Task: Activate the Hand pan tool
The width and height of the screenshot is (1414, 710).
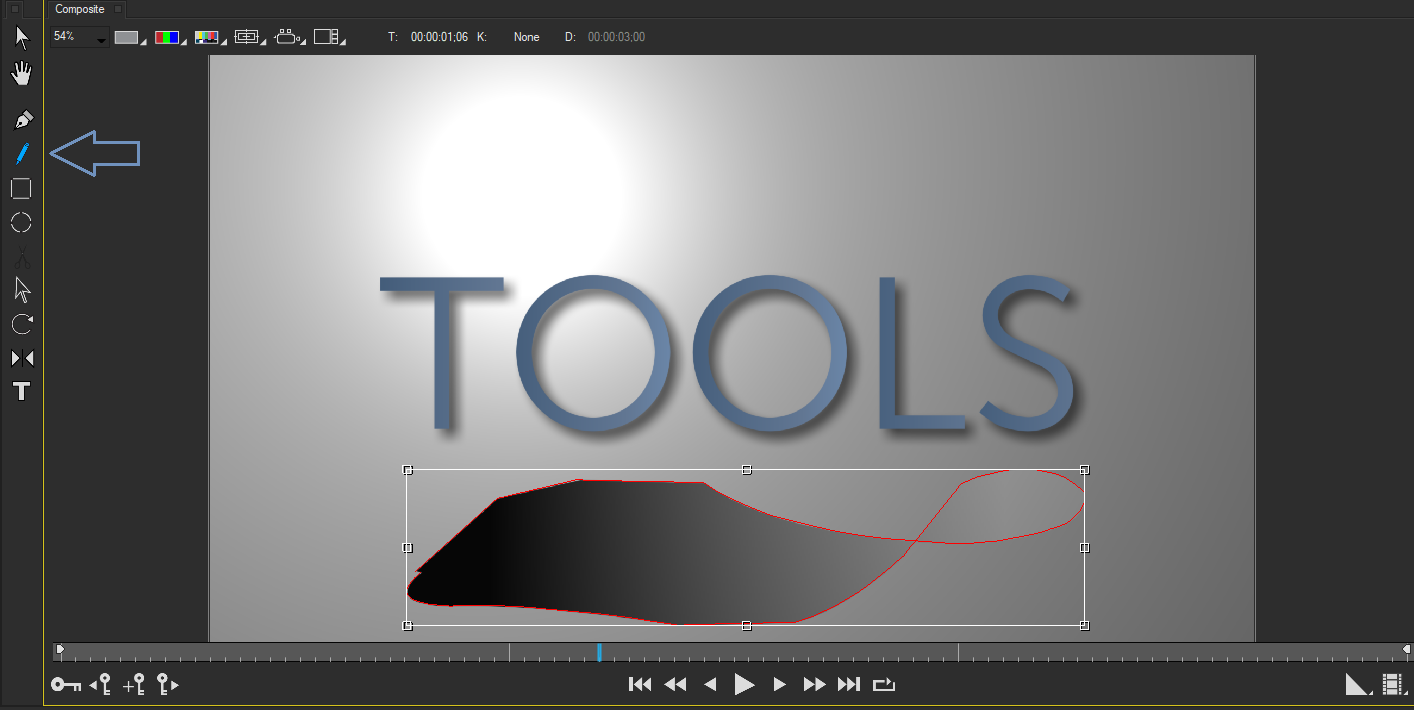Action: [21, 72]
